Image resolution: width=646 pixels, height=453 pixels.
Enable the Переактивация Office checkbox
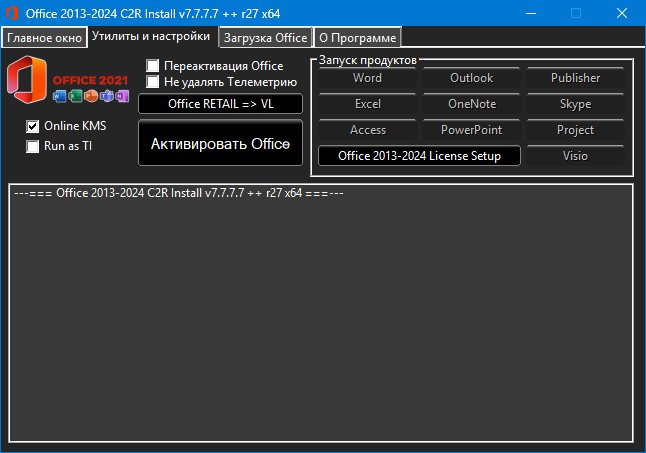click(154, 66)
